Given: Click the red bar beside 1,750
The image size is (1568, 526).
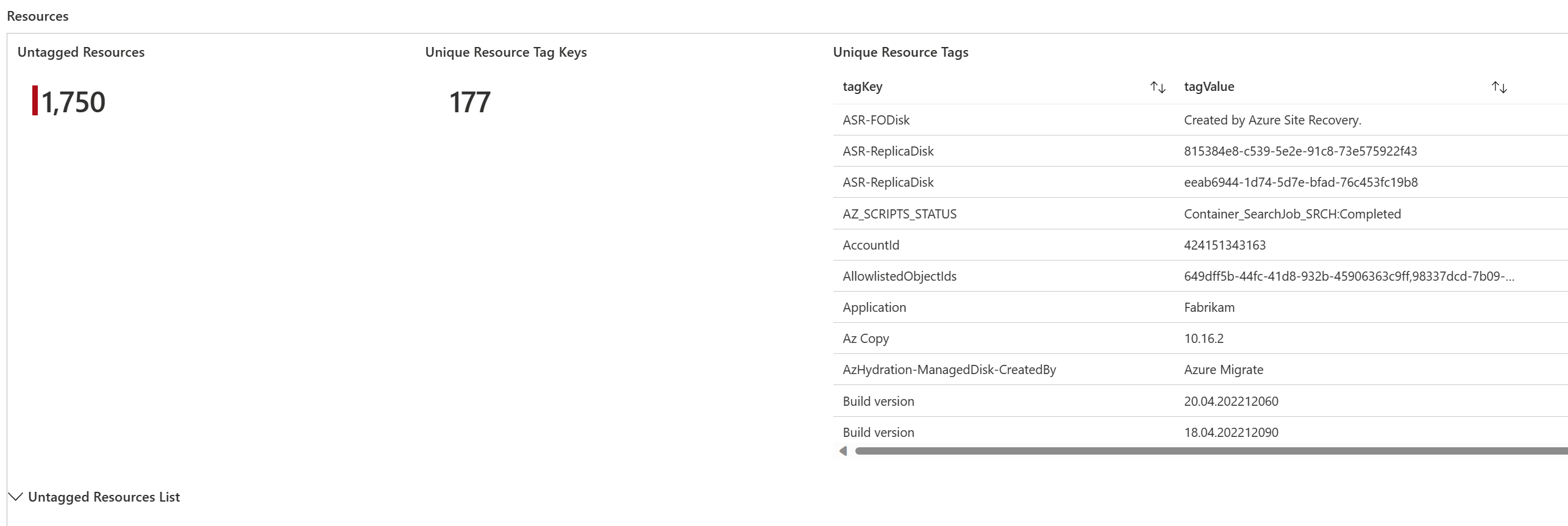Looking at the screenshot, I should point(35,101).
